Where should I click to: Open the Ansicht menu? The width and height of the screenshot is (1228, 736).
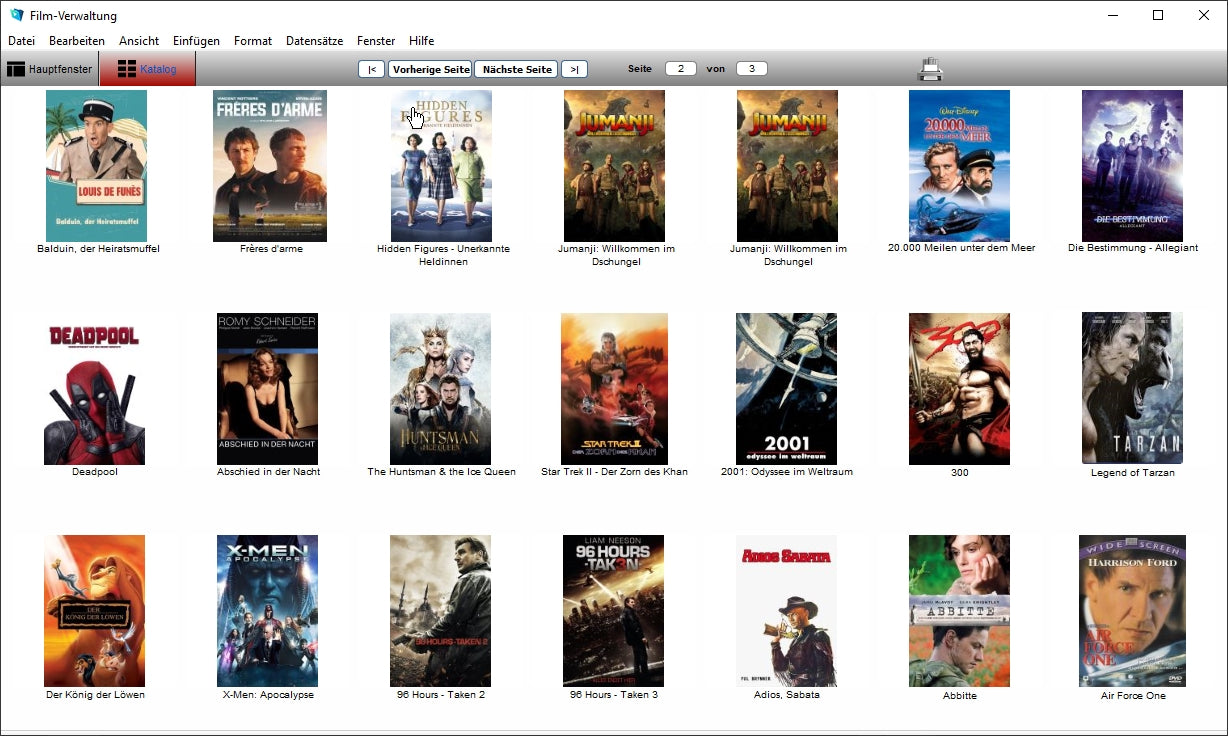139,41
